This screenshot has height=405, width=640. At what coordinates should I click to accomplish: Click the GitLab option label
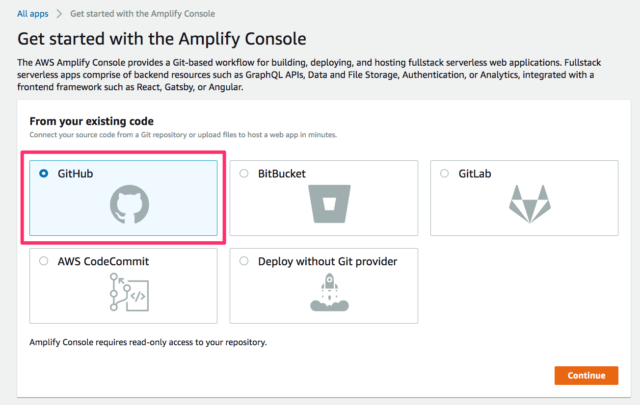point(475,174)
